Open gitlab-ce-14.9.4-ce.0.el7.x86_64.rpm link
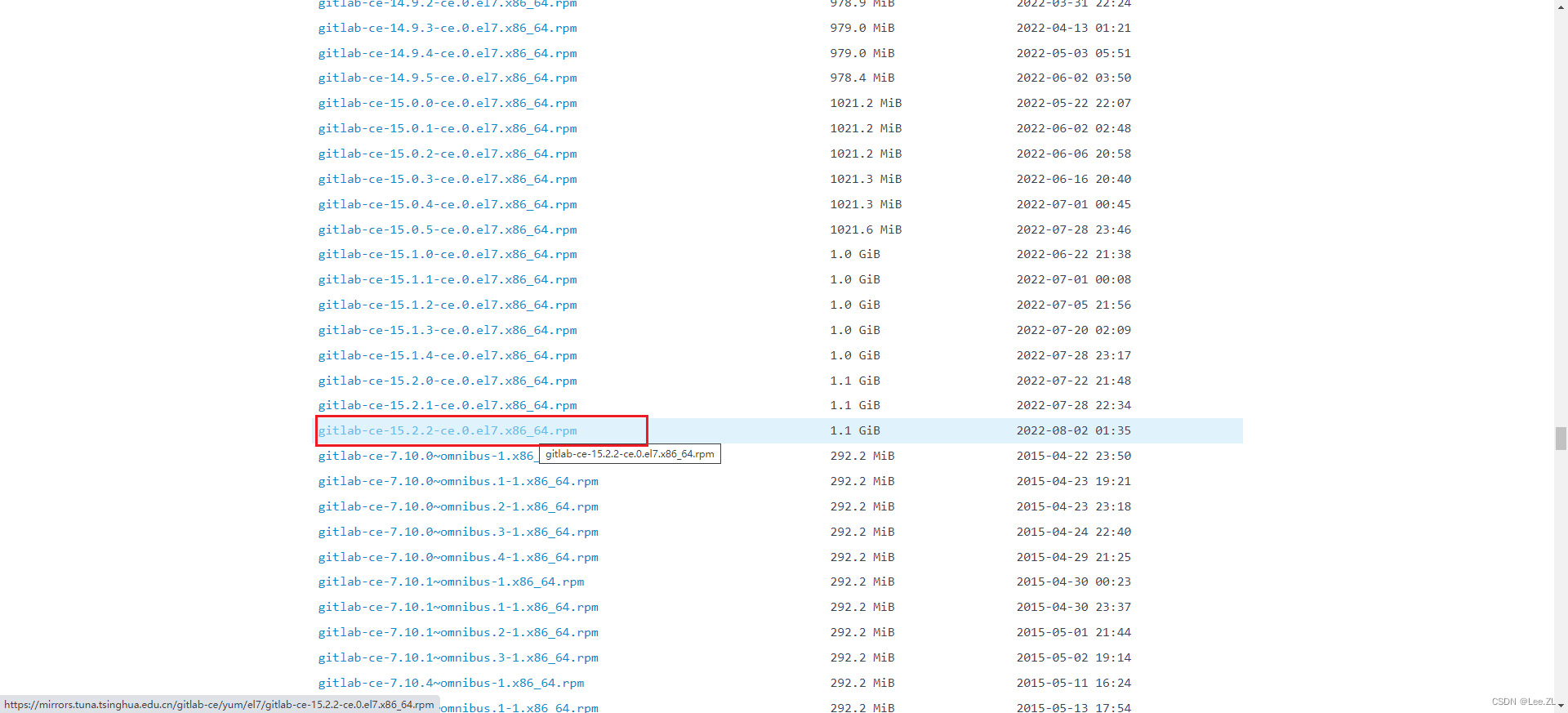Screen dimensions: 1568x713 448,53
